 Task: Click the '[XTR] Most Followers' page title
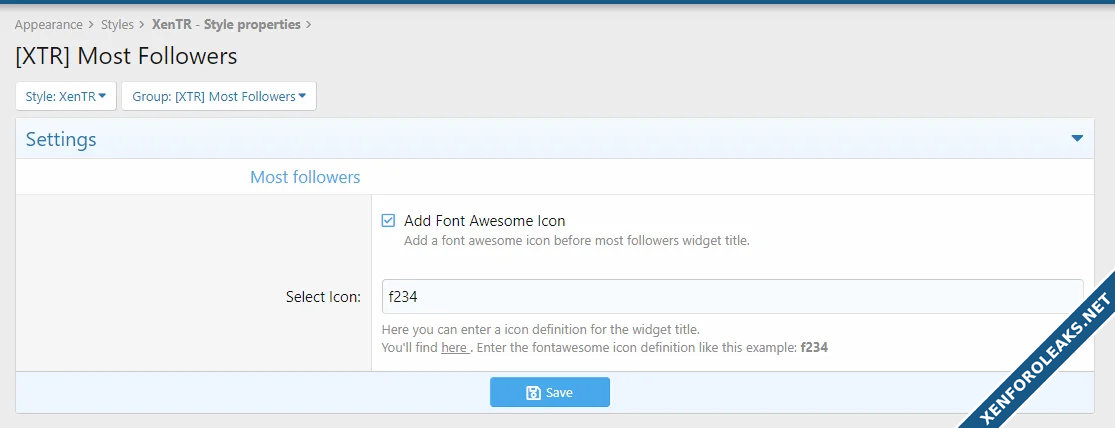126,56
